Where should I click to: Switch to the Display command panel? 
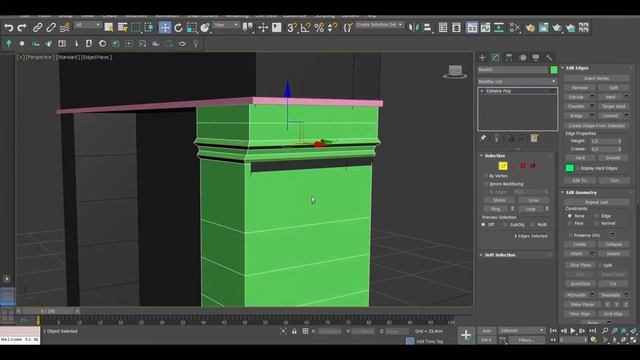coord(536,58)
